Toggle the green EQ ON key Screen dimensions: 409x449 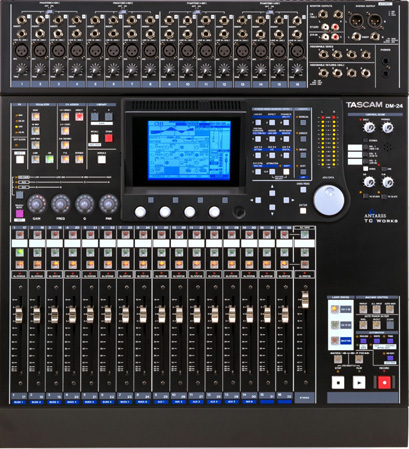point(49,159)
